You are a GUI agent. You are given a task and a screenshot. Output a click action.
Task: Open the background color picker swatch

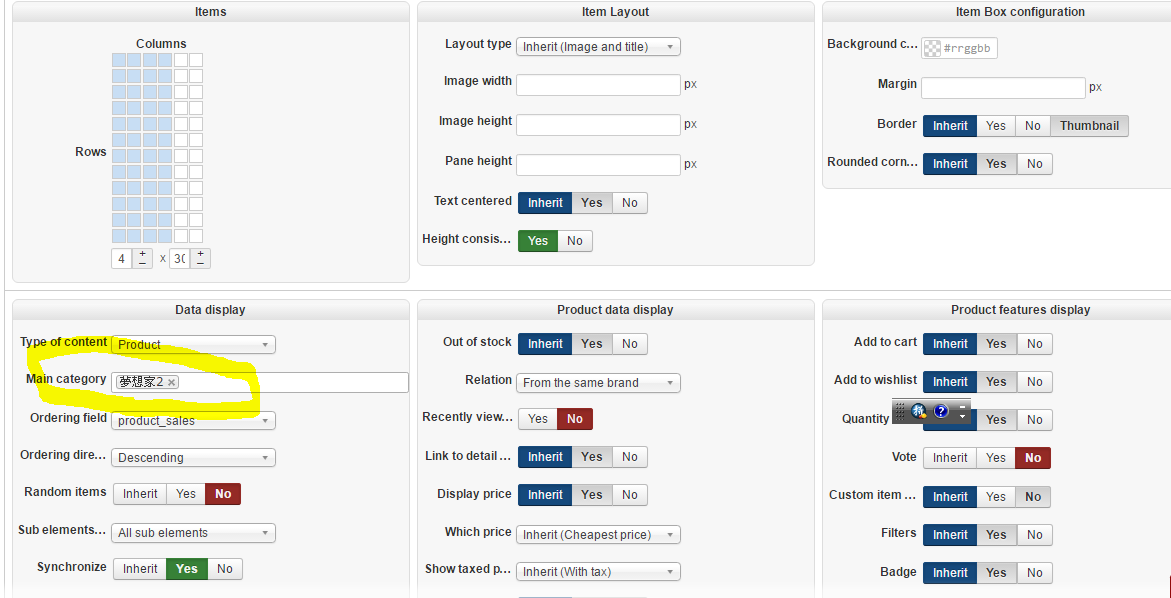coord(932,48)
